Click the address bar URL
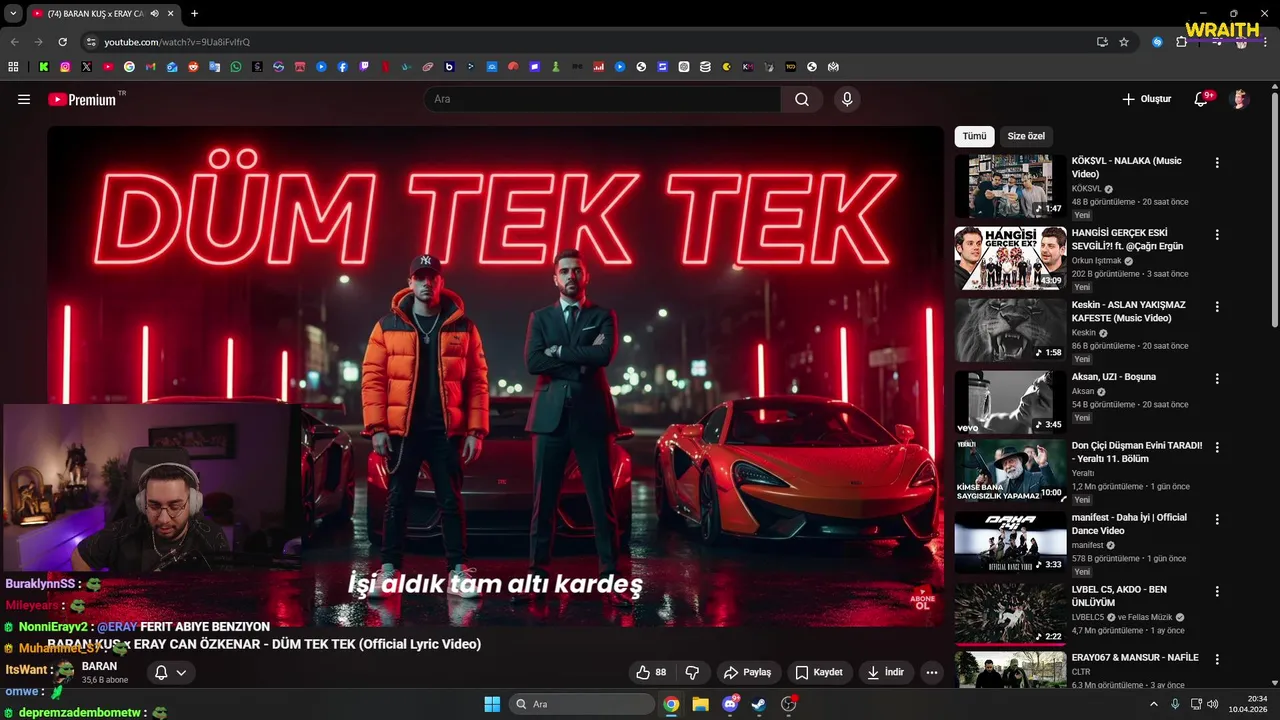The height and width of the screenshot is (720, 1280). (x=177, y=42)
